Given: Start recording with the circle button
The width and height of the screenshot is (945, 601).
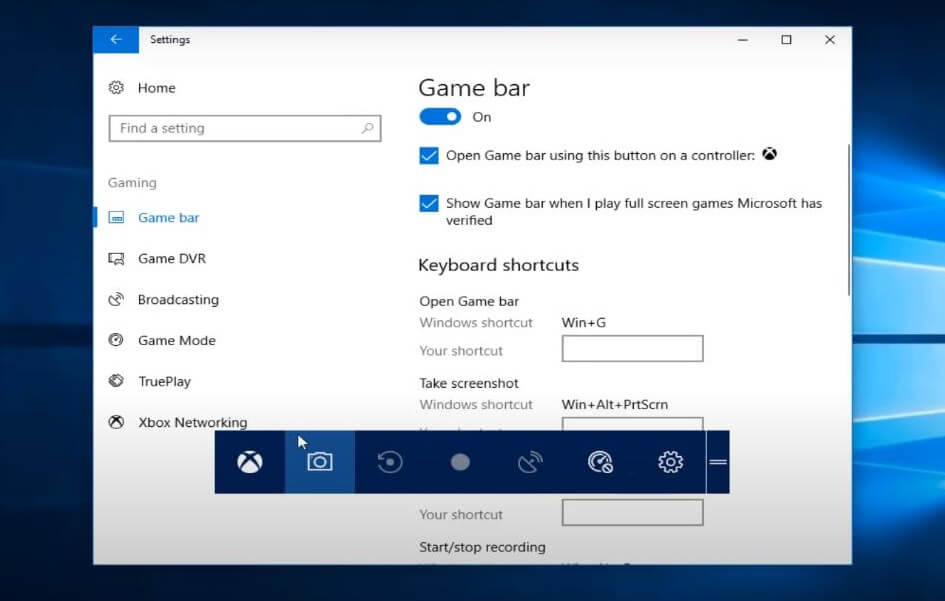Looking at the screenshot, I should (460, 462).
